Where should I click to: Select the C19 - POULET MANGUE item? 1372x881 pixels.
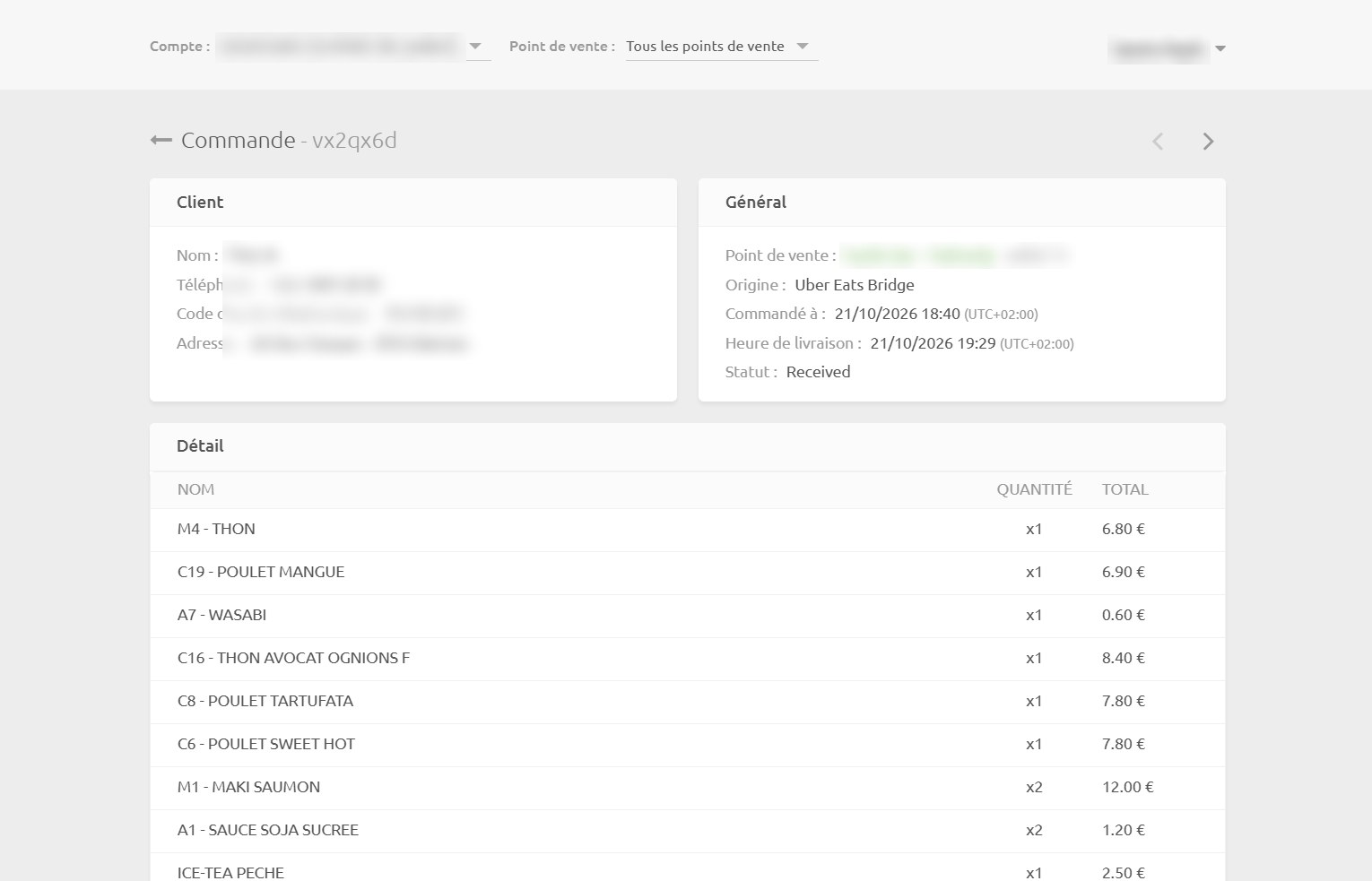tap(261, 572)
